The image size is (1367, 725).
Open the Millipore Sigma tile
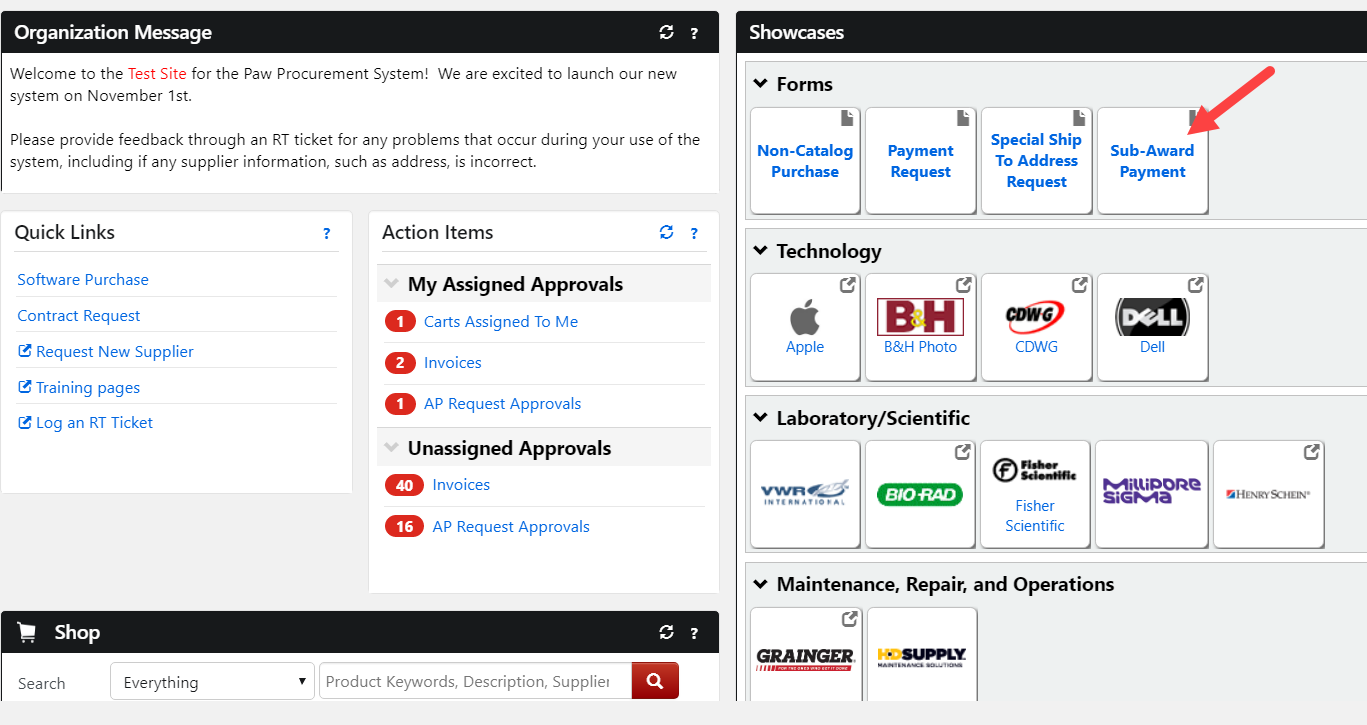(x=1152, y=494)
